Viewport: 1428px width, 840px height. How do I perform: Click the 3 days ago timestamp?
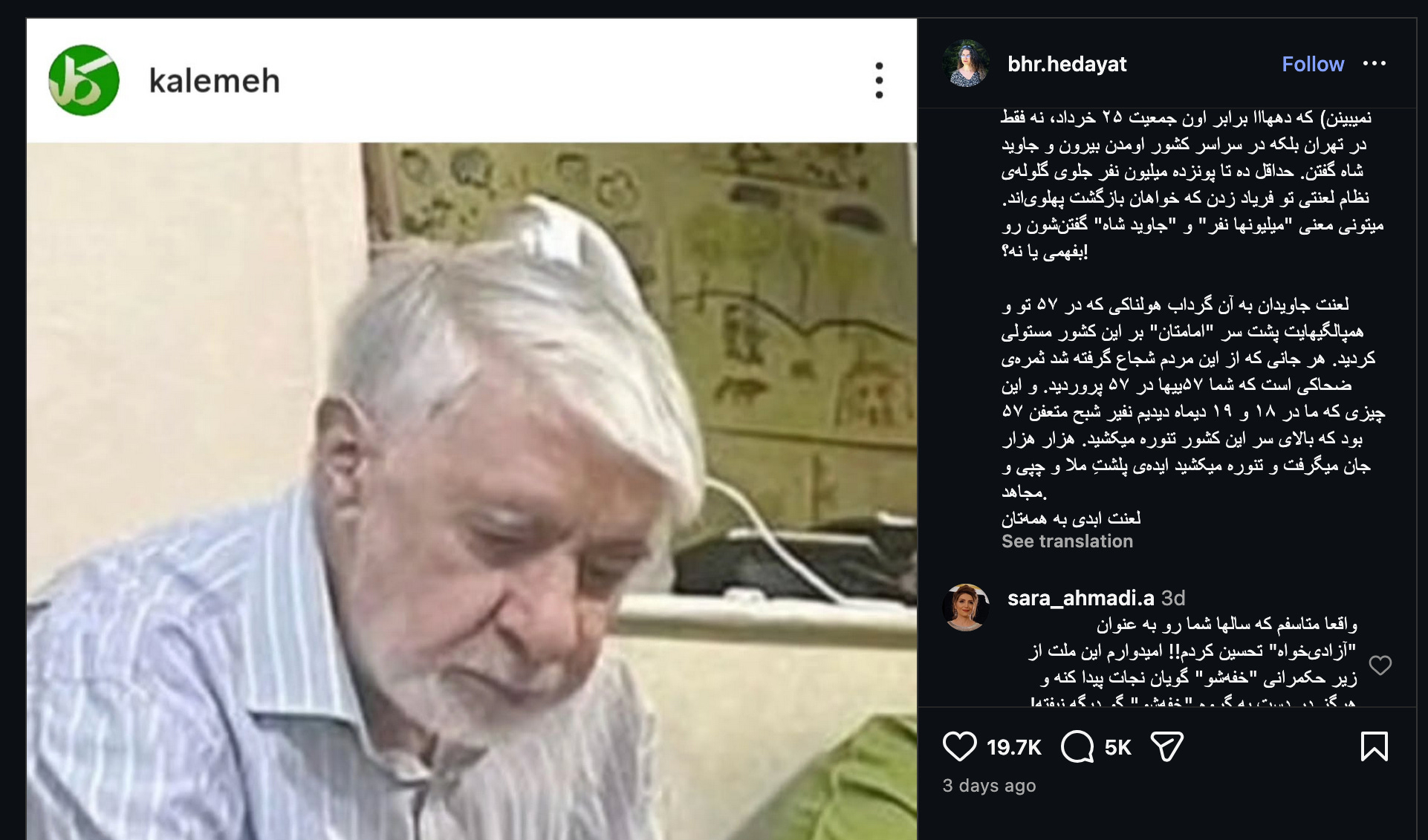[989, 786]
